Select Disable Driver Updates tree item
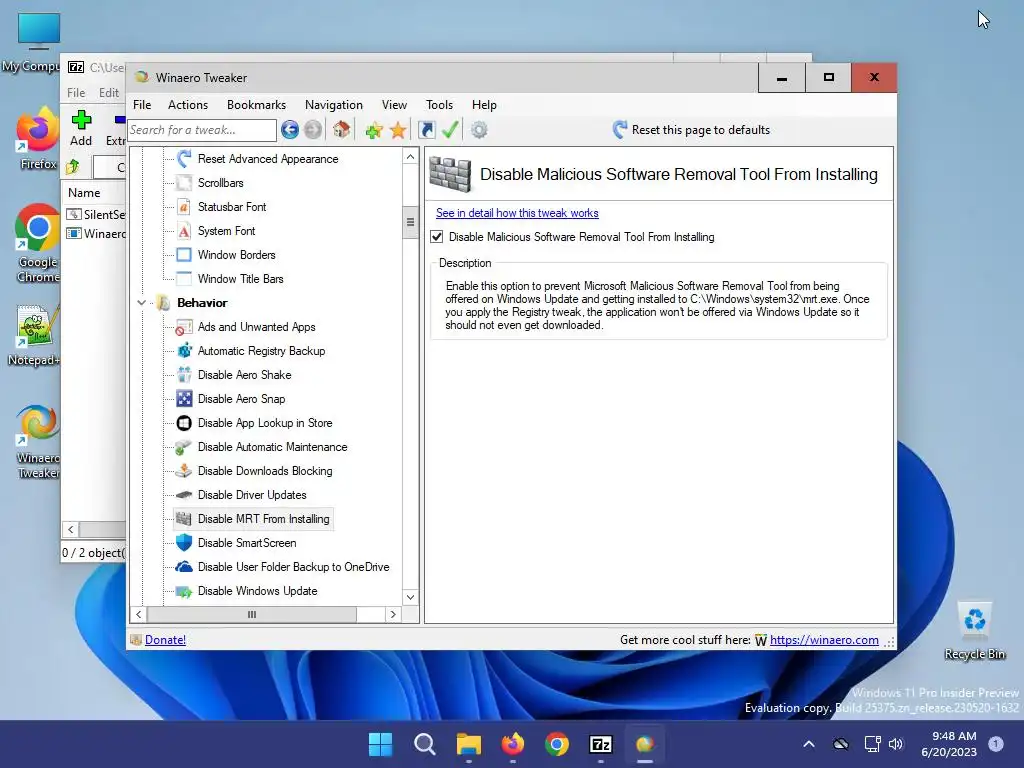 coord(252,495)
